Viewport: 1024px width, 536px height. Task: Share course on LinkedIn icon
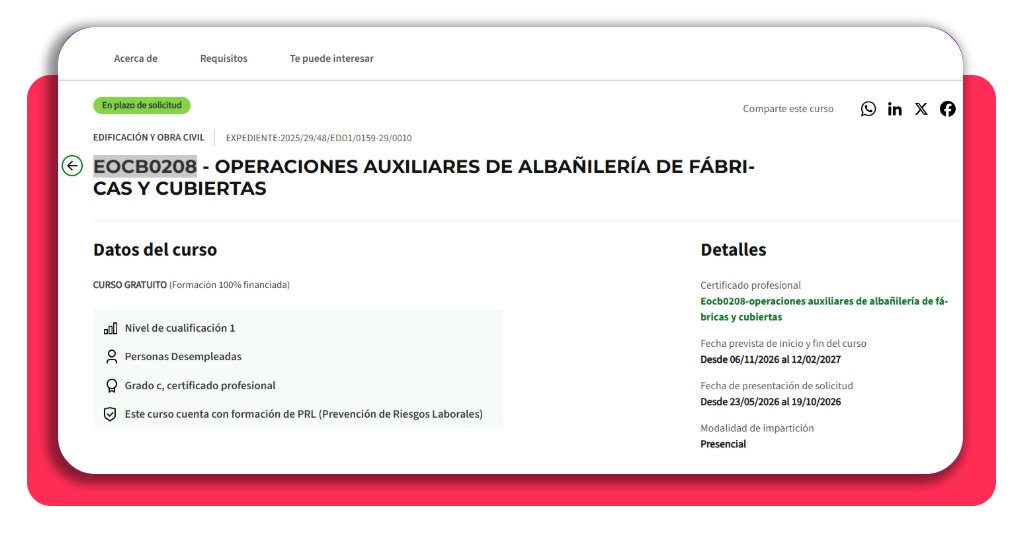tap(895, 109)
